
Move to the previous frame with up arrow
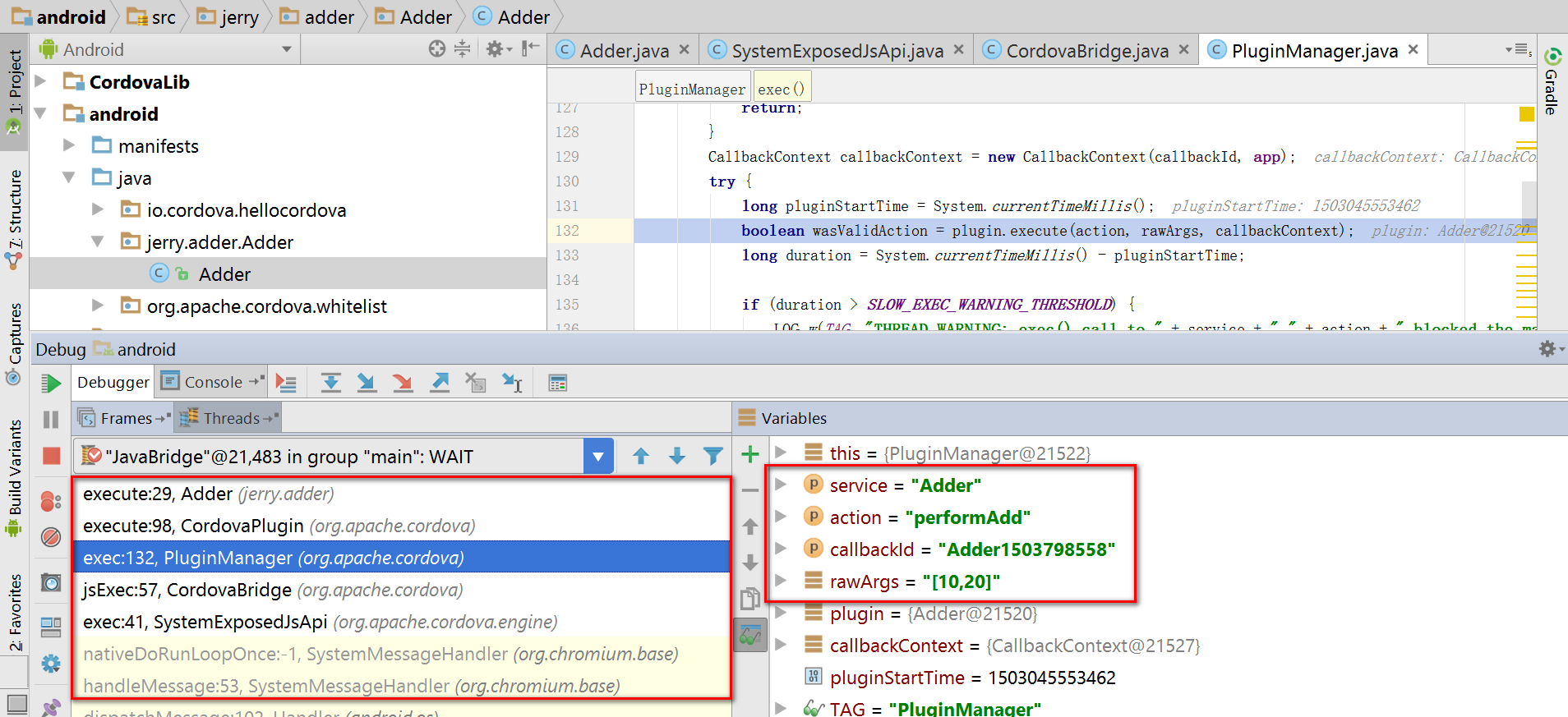point(641,456)
